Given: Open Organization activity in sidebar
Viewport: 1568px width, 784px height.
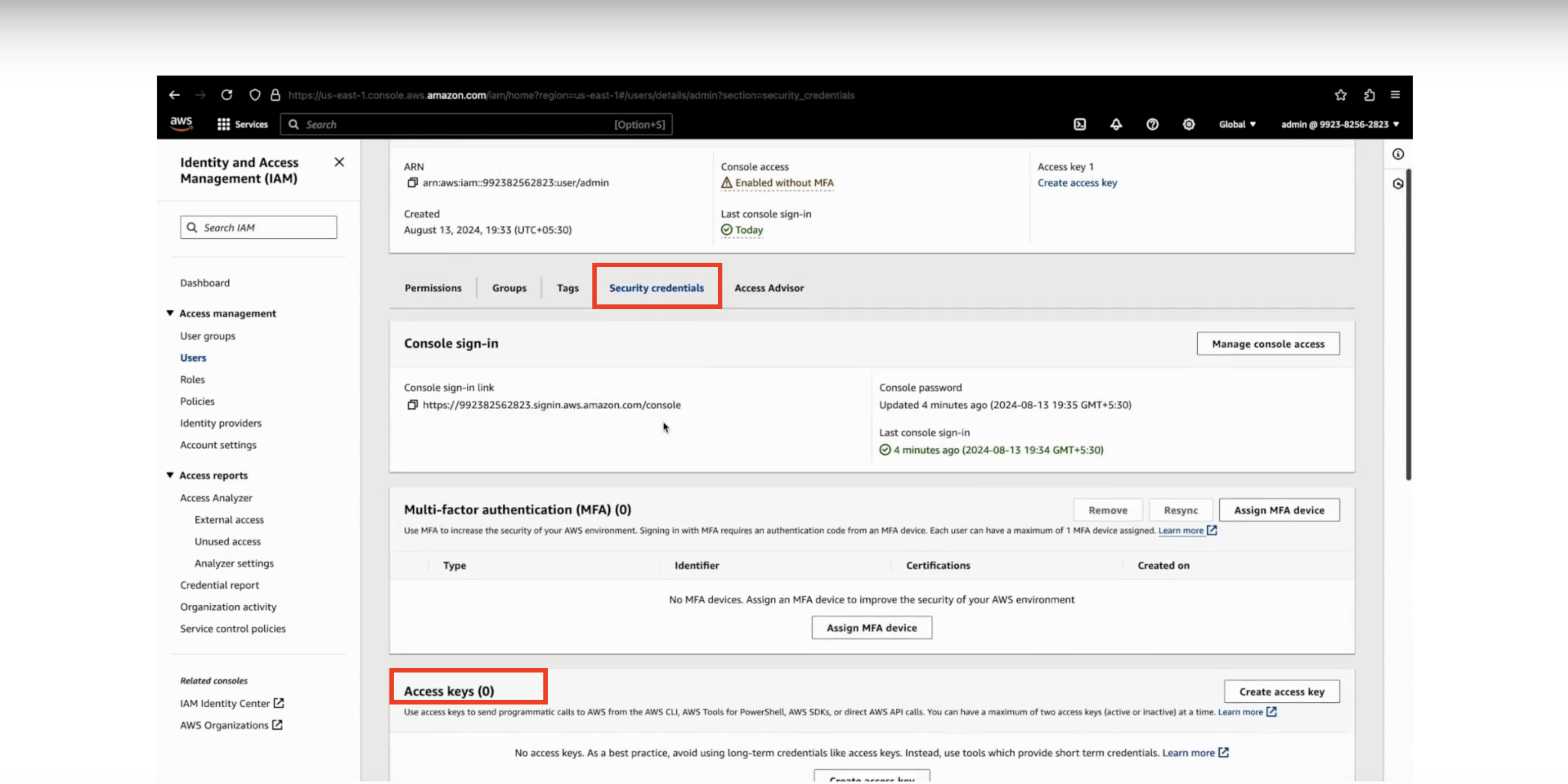Looking at the screenshot, I should tap(227, 607).
